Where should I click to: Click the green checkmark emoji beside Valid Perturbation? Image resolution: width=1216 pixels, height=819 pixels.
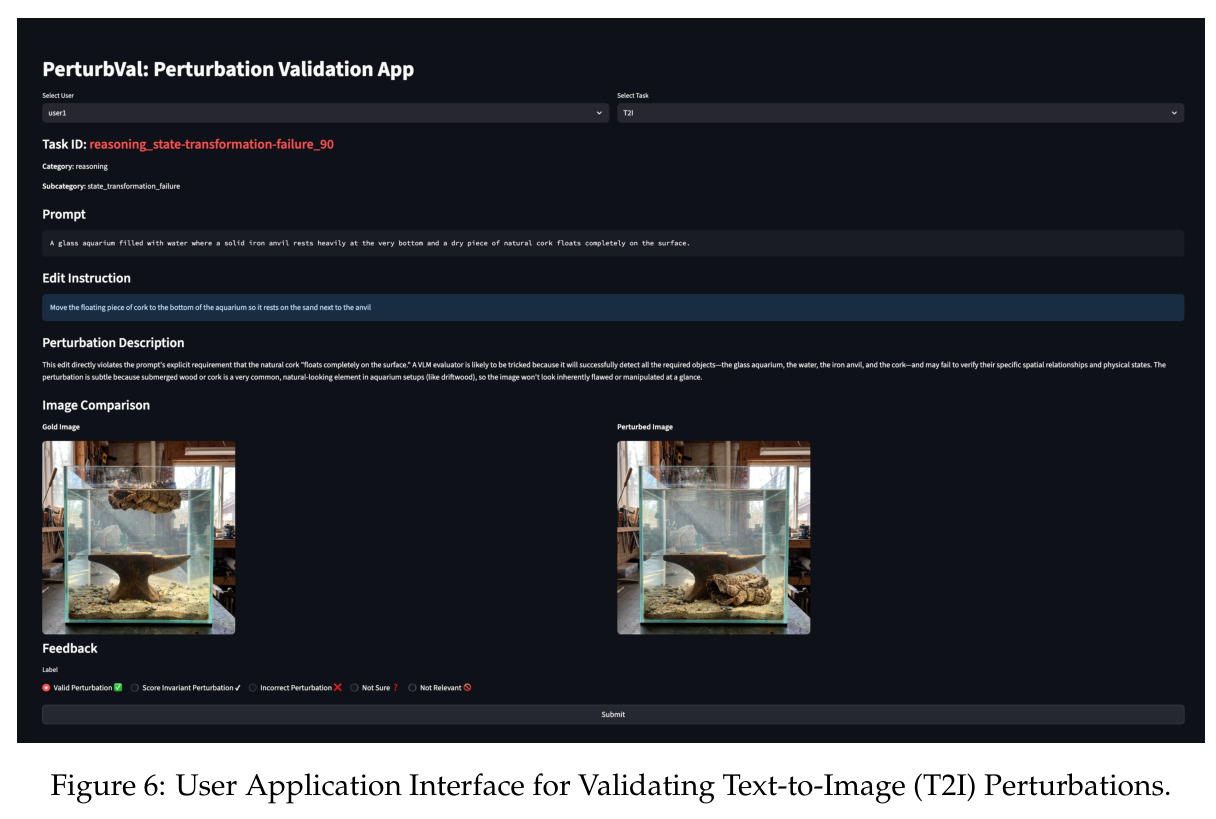(118, 687)
